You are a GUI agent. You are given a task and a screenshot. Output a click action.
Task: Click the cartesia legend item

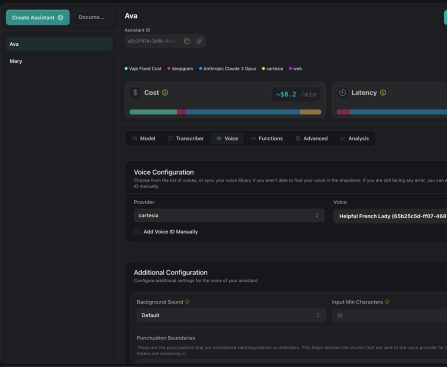click(272, 69)
